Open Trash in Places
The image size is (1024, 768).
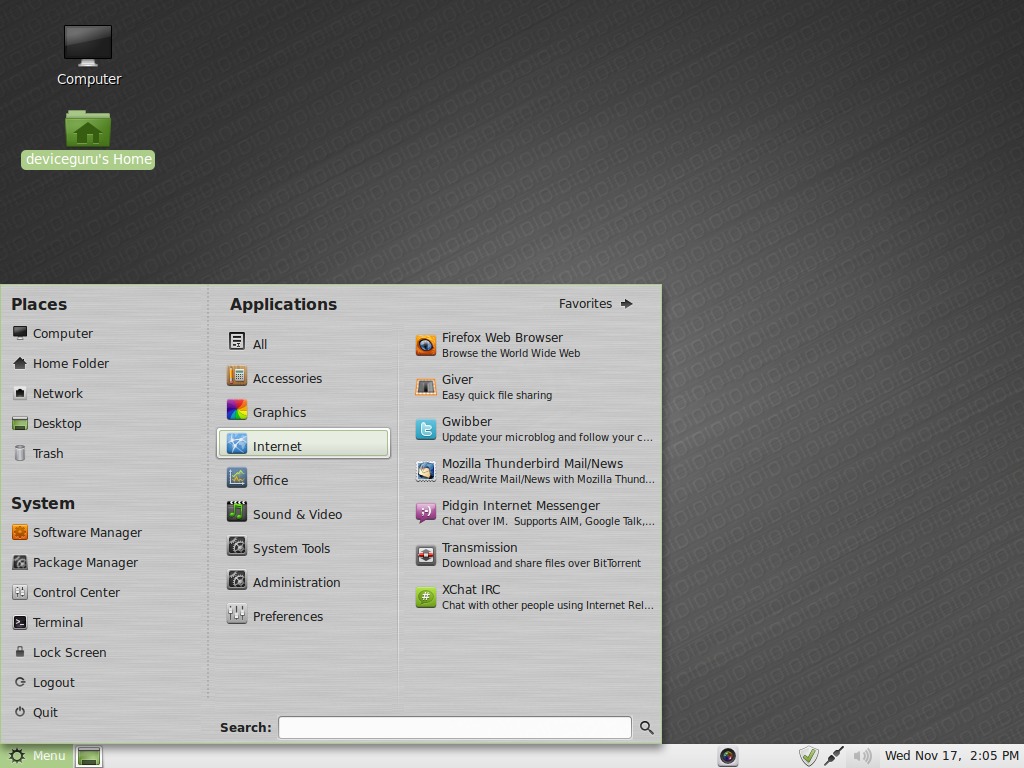pos(38,453)
